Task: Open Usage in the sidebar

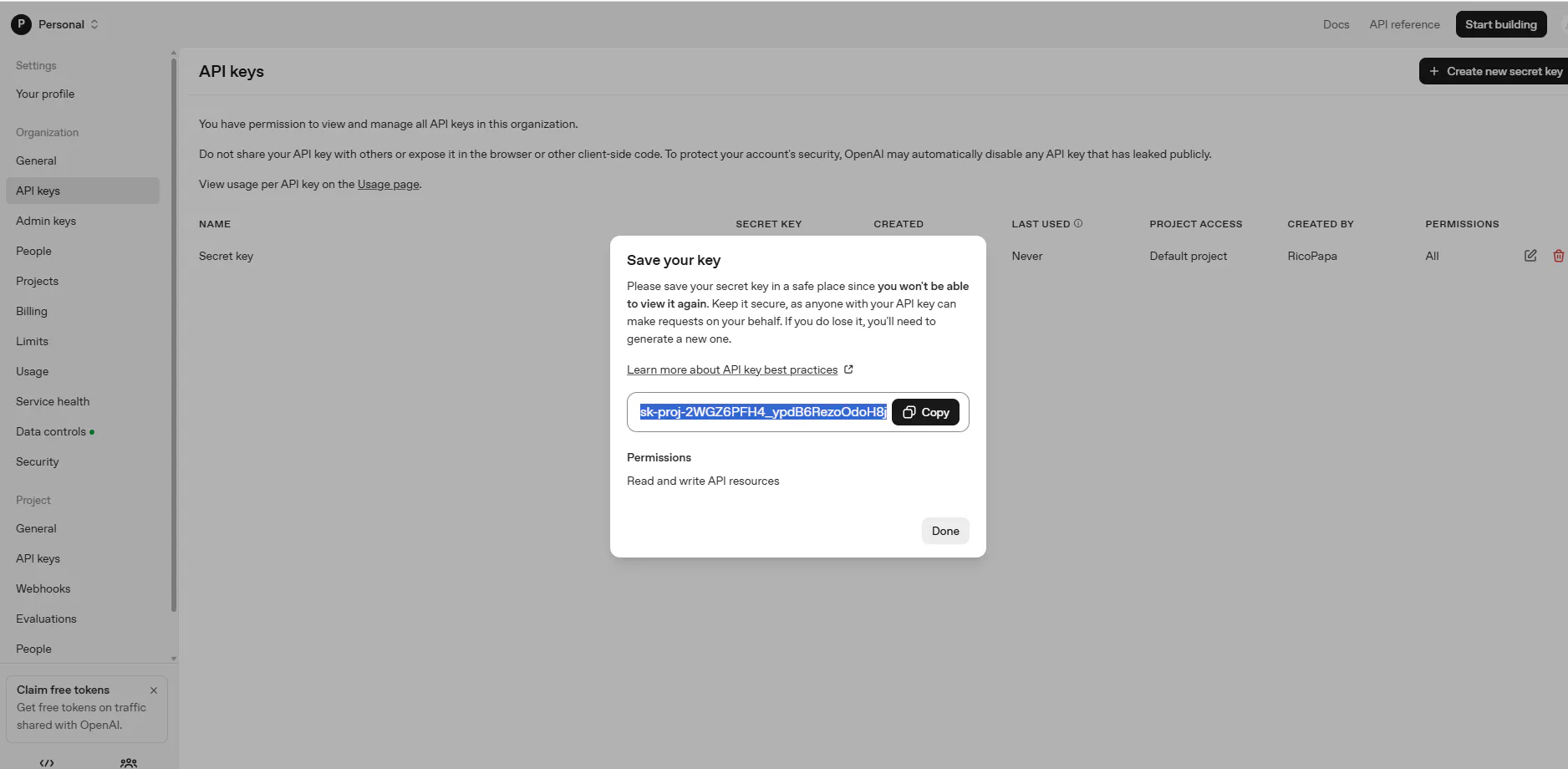Action: 32,371
